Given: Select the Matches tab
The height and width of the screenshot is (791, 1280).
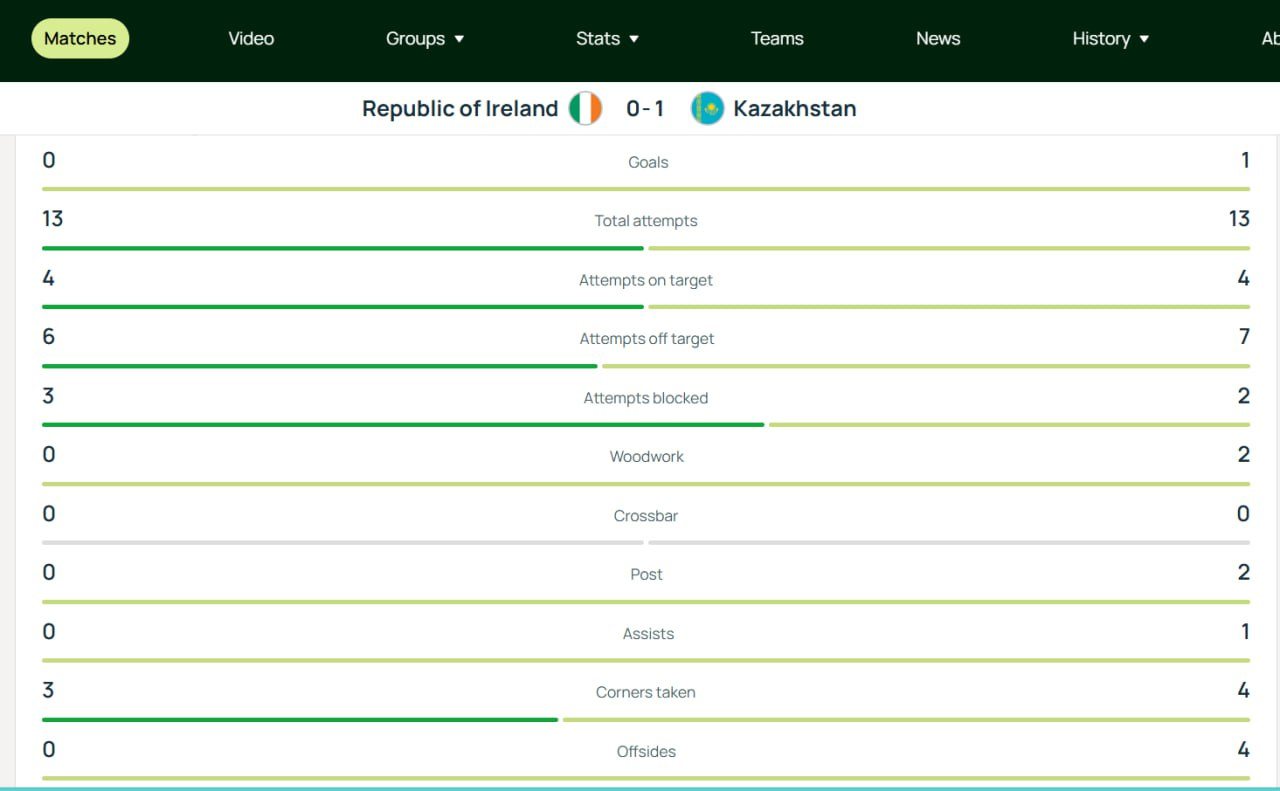Looking at the screenshot, I should (80, 39).
